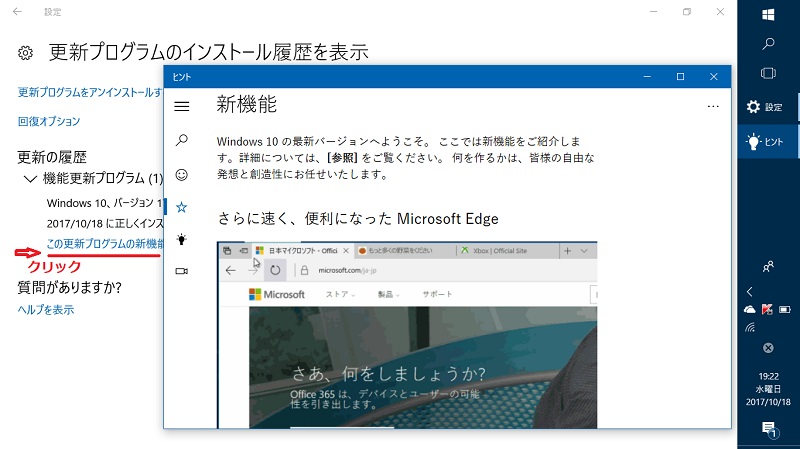Click the Windows 10、バージョン update entry text
800x449 pixels.
coord(105,203)
